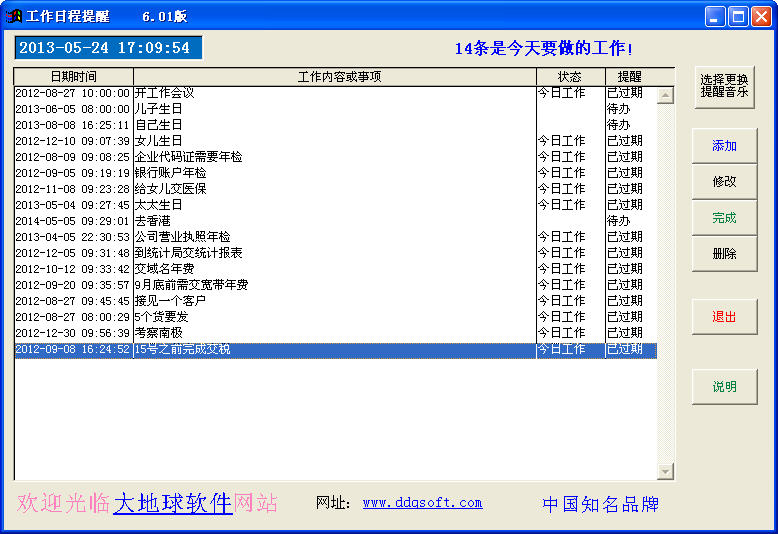778x534 pixels.
Task: Open the www.ddgsoft.com link
Action: coord(422,503)
